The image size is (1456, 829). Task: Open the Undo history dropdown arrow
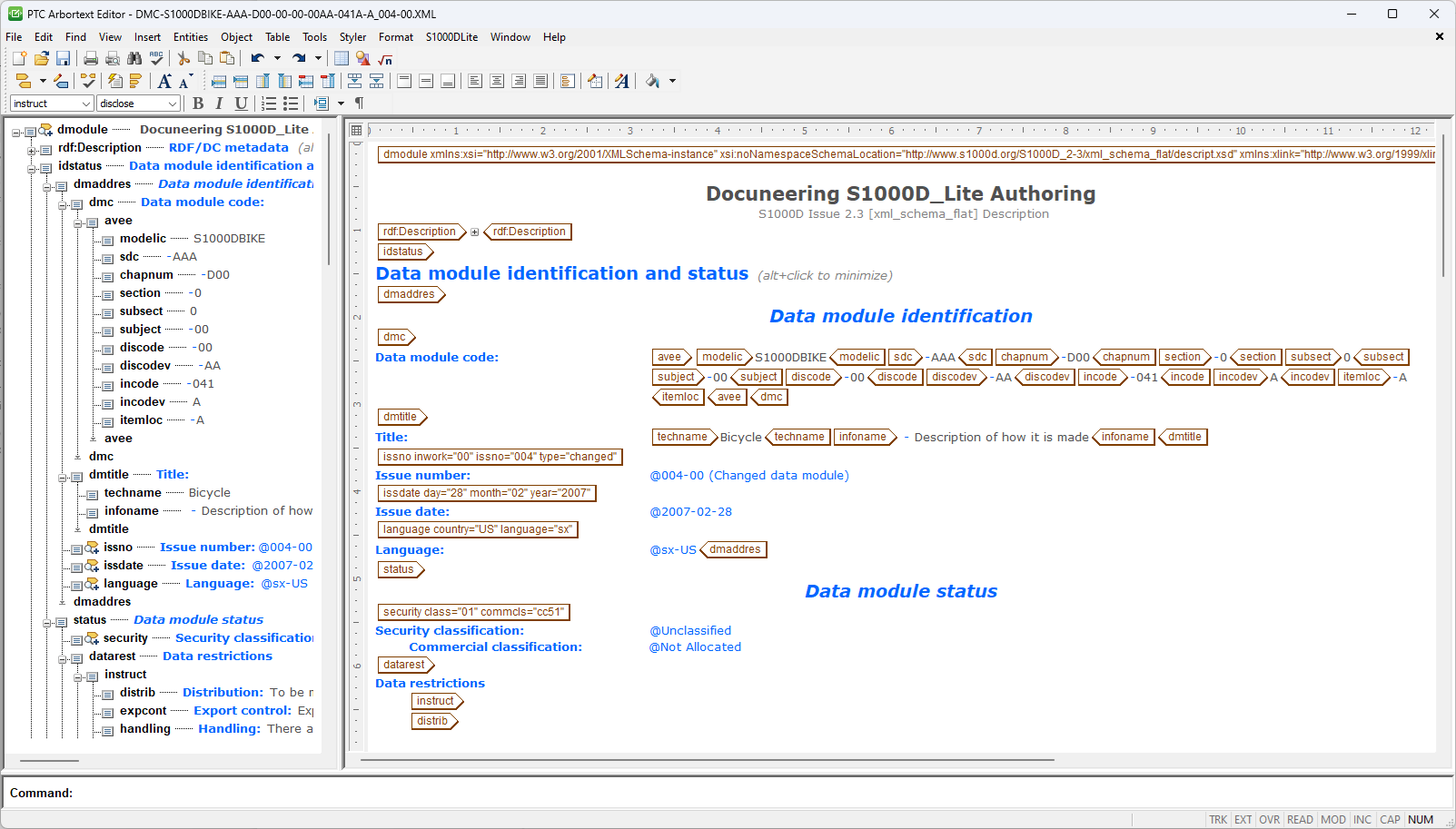point(277,59)
